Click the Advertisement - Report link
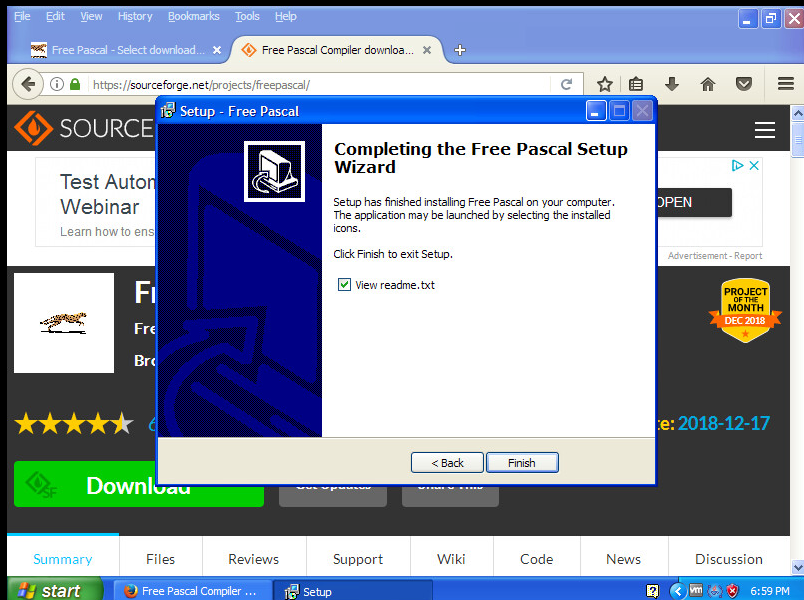Screen dimensions: 804x600 coord(715,255)
